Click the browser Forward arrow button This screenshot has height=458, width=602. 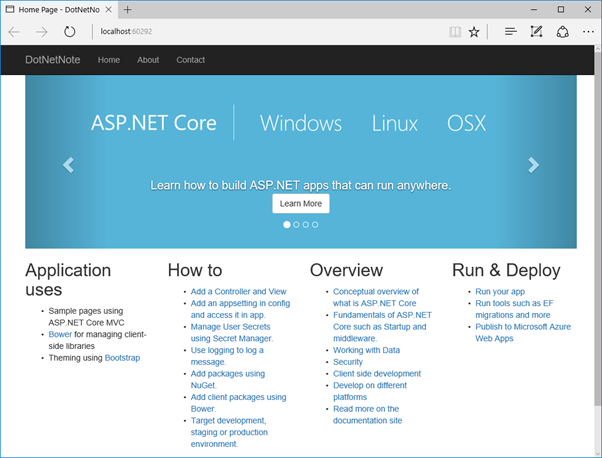coord(42,32)
